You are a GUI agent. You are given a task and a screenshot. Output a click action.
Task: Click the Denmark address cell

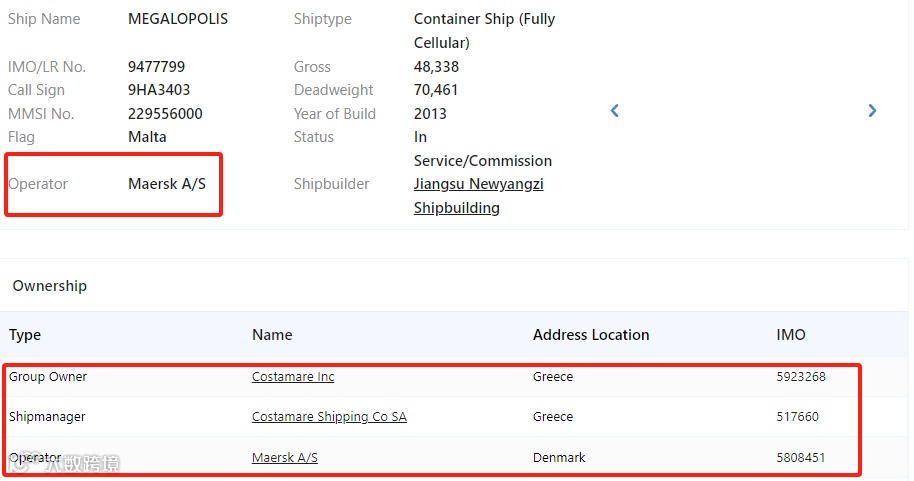[x=559, y=458]
